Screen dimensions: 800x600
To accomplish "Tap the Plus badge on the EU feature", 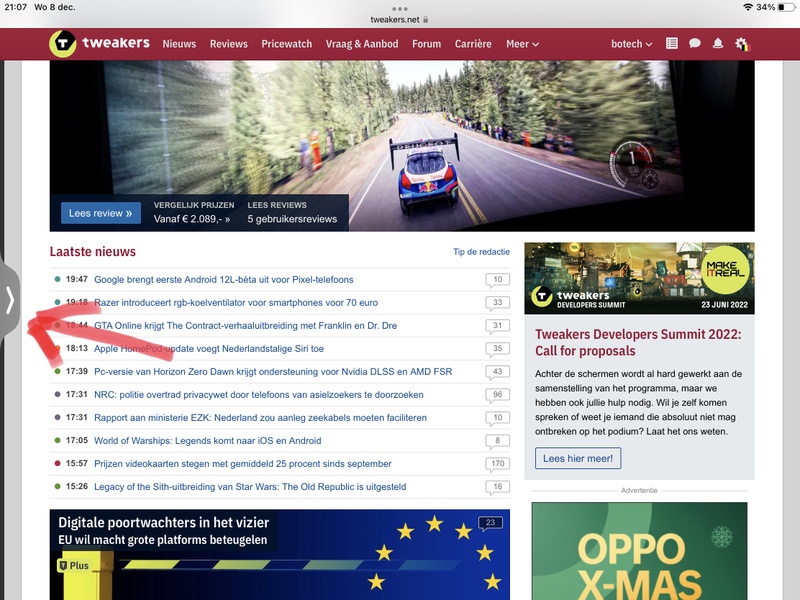I will [x=74, y=565].
